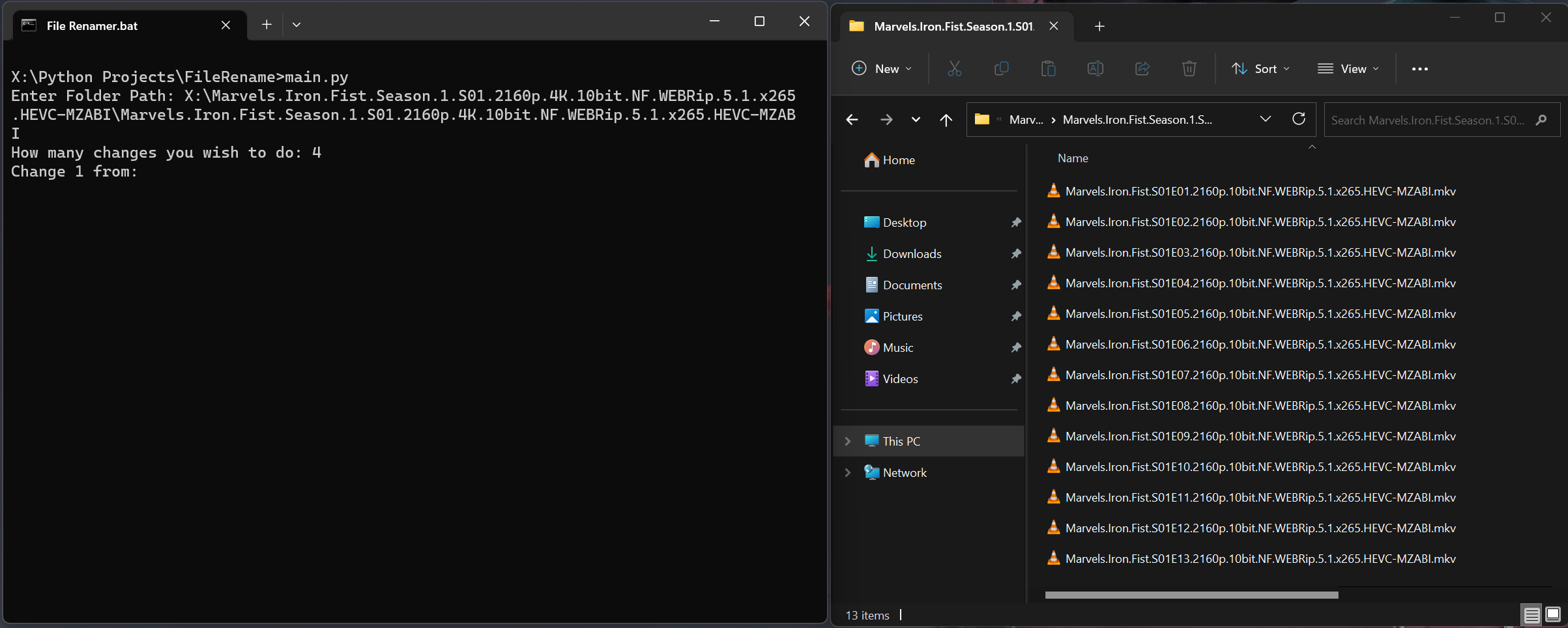
Task: Refresh the current folder view
Action: pos(1298,119)
